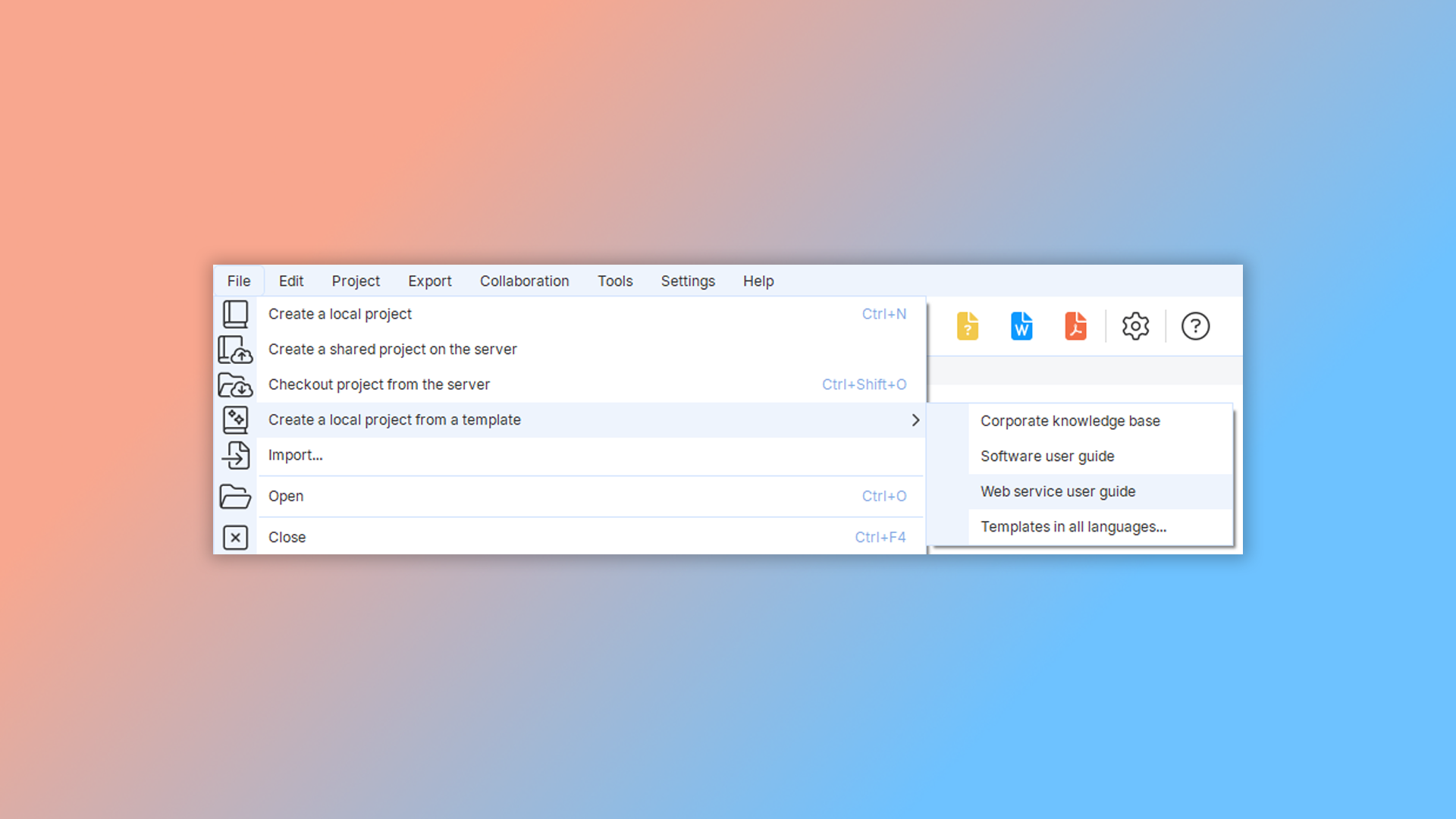Click the template project sparkle icon

[235, 419]
